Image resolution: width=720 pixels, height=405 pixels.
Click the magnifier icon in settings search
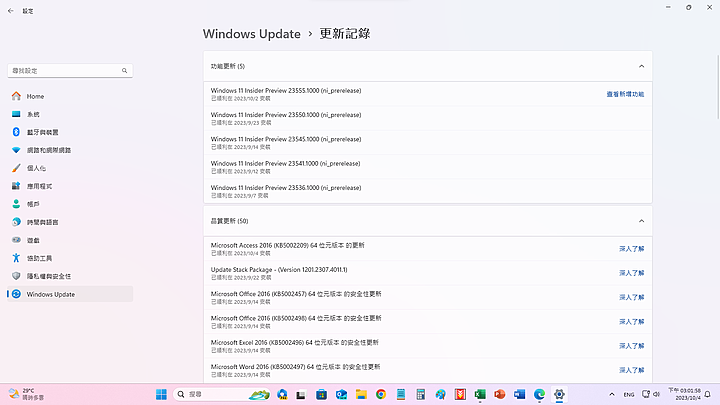tap(124, 71)
